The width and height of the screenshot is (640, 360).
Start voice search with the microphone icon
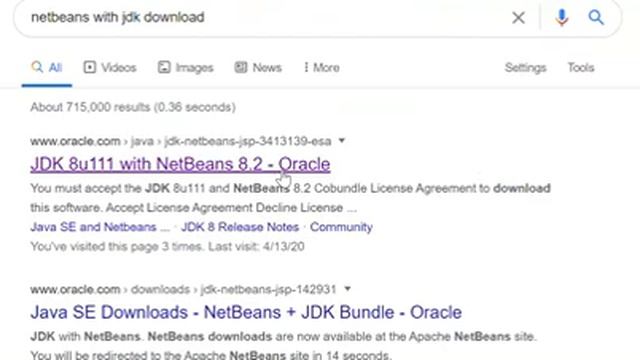point(562,18)
